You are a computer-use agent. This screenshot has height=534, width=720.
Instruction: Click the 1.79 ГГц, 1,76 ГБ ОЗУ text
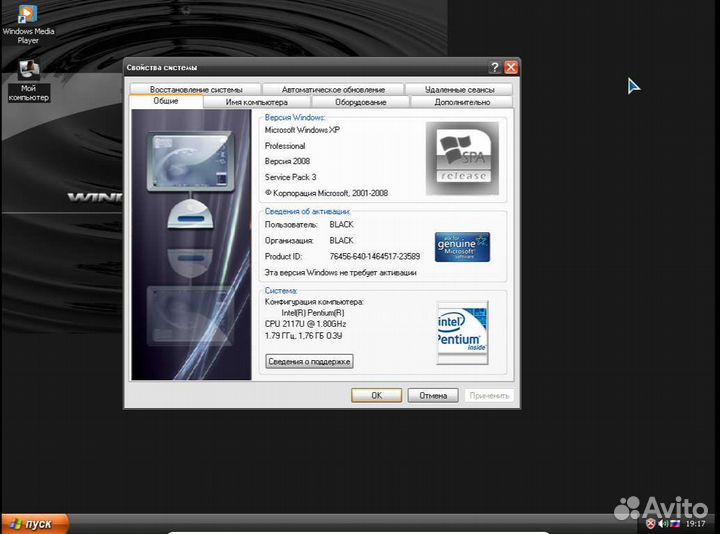303,336
